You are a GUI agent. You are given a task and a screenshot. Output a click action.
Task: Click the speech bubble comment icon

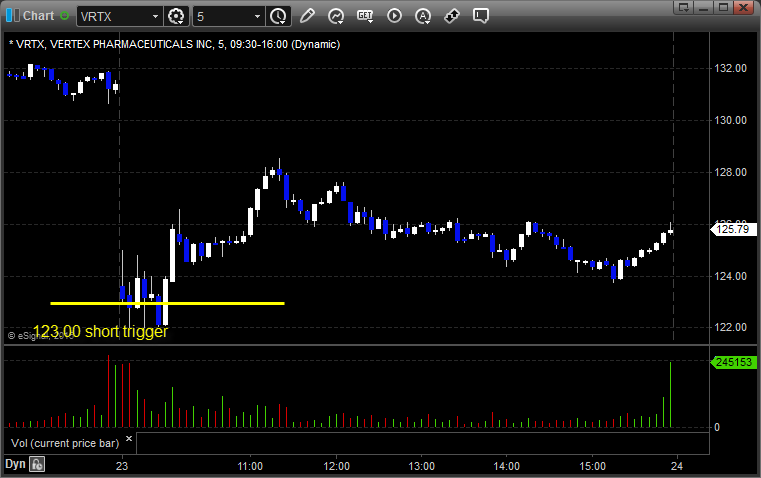point(480,16)
